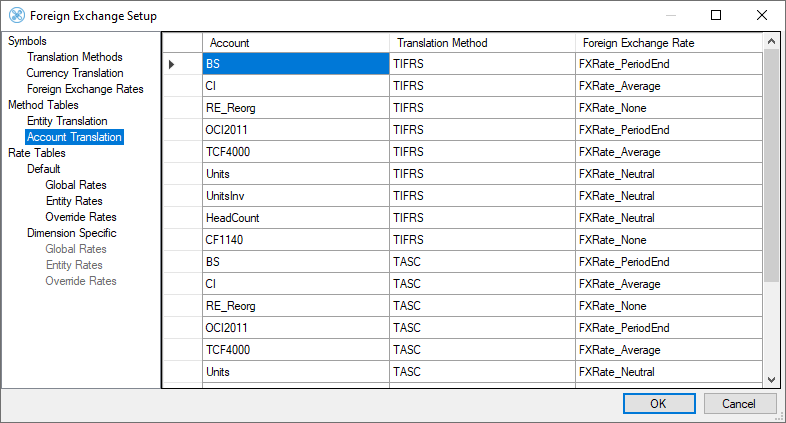
Task: Select the CF1140 account cell
Action: (x=296, y=240)
